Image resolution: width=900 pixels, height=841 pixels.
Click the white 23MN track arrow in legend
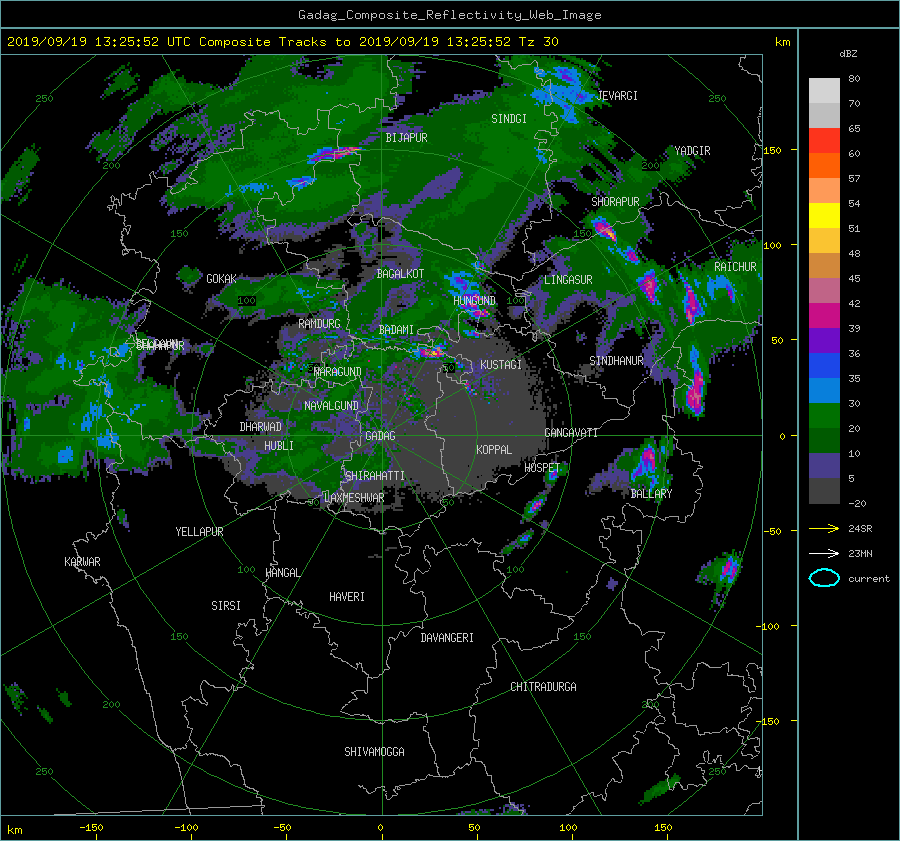point(824,553)
